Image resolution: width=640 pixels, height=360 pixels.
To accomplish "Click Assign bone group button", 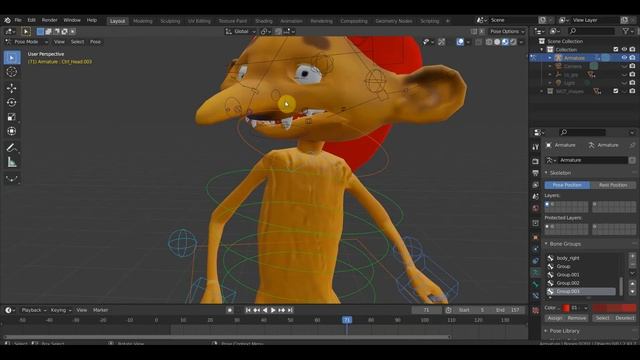I will (554, 318).
